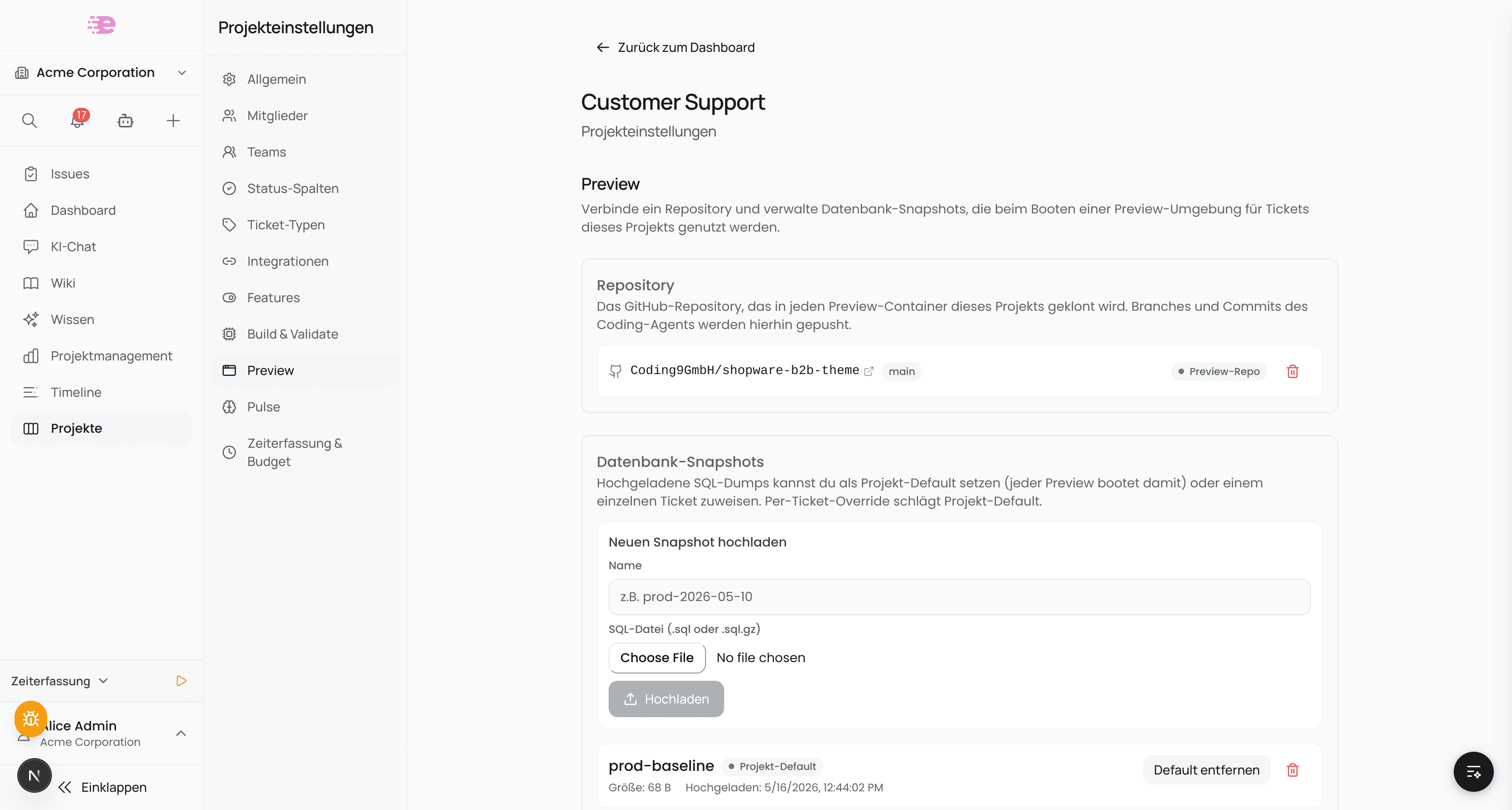The height and width of the screenshot is (810, 1512).
Task: Click the pink app logo
Action: coord(101,25)
